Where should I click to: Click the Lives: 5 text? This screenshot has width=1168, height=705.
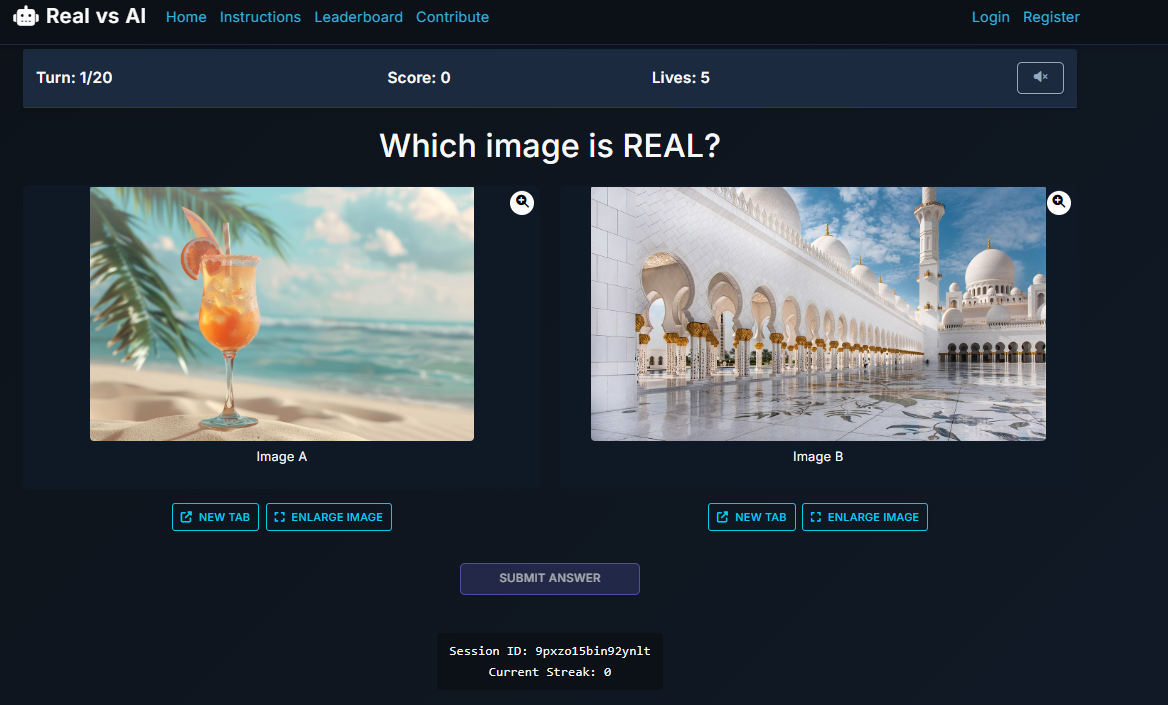coord(681,78)
